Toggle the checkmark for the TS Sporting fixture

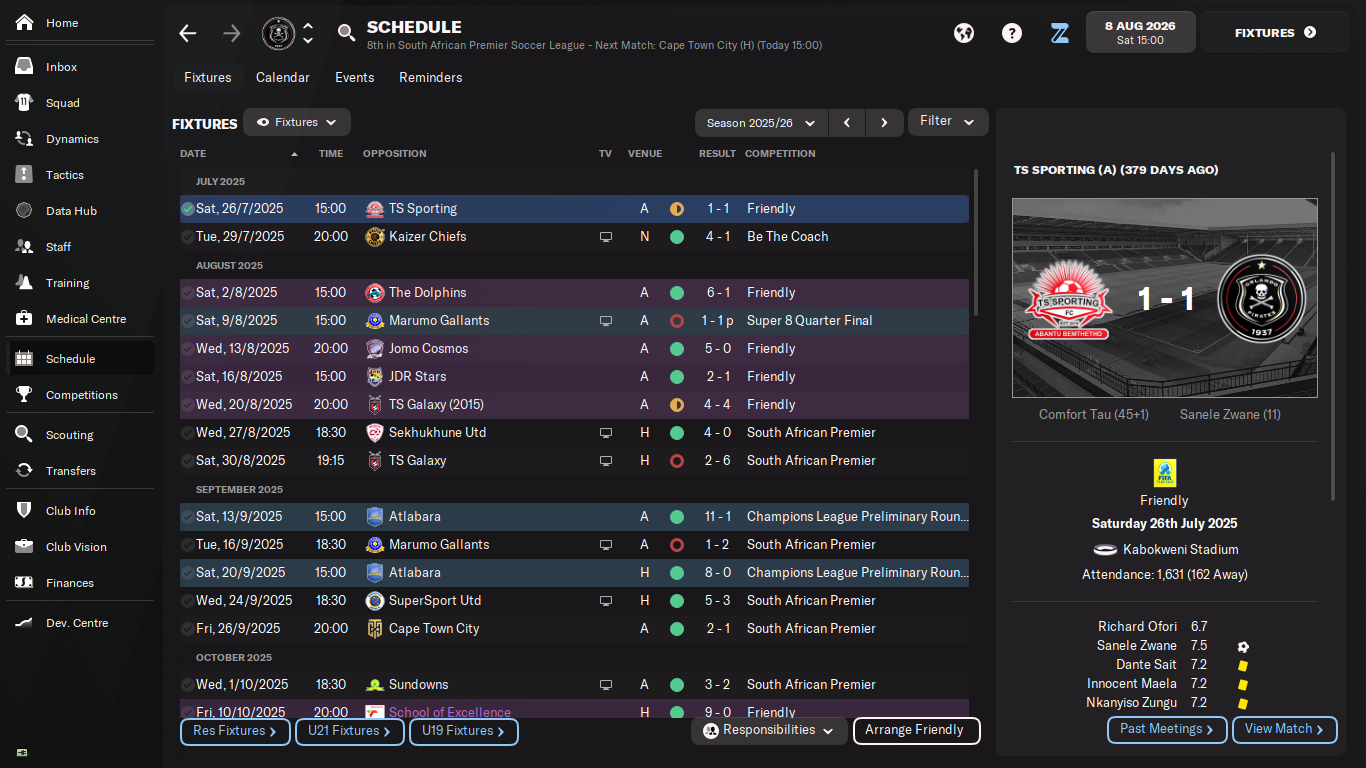pyautogui.click(x=188, y=209)
